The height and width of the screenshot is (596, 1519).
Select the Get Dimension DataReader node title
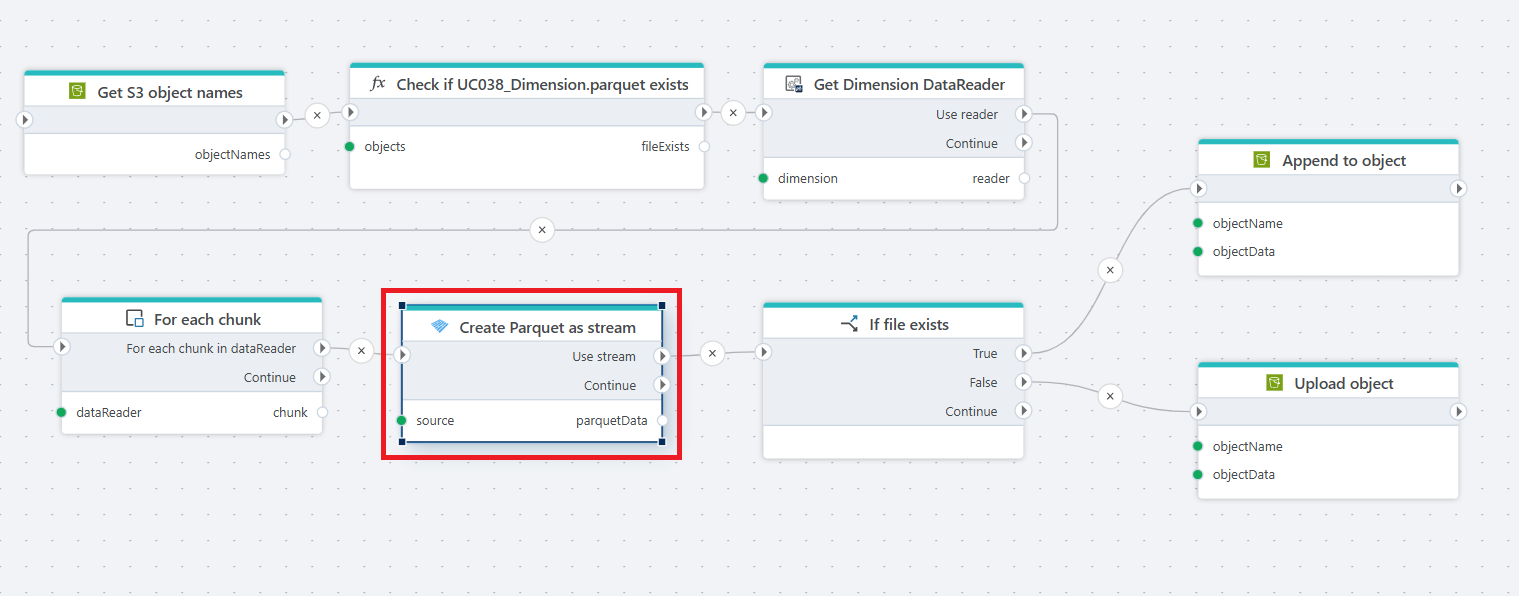[x=909, y=85]
